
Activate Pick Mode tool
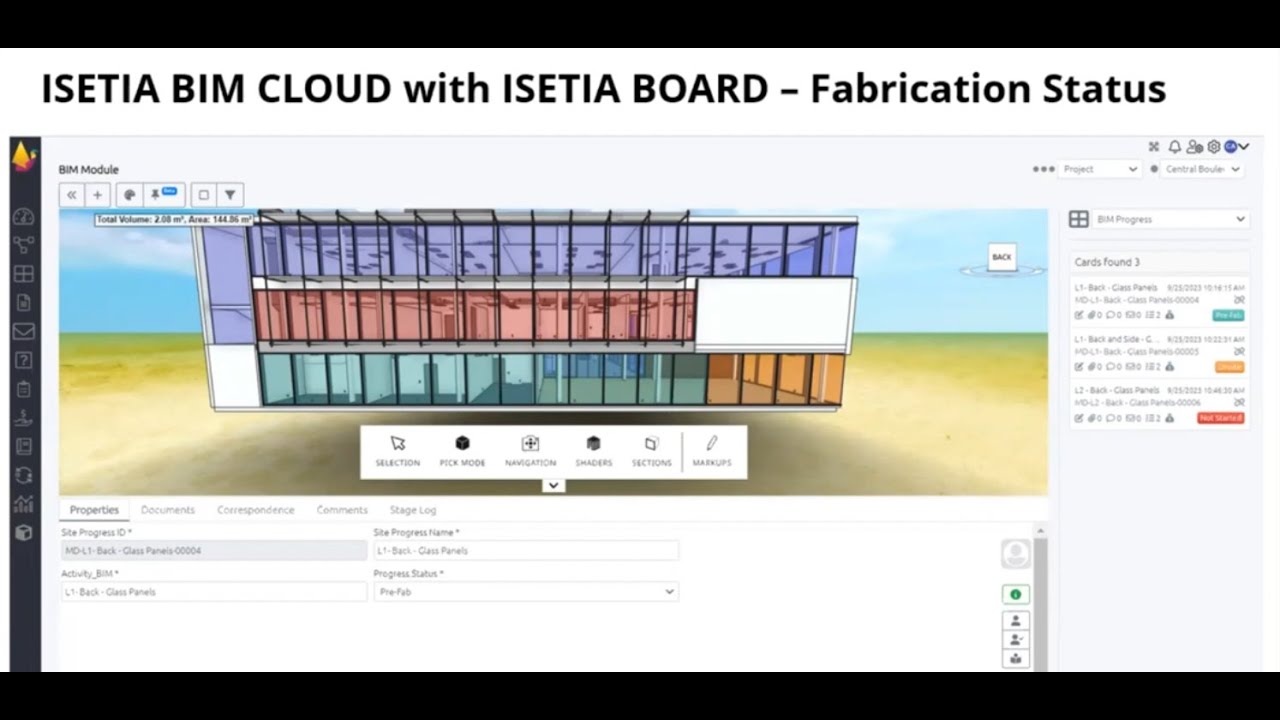[x=462, y=451]
